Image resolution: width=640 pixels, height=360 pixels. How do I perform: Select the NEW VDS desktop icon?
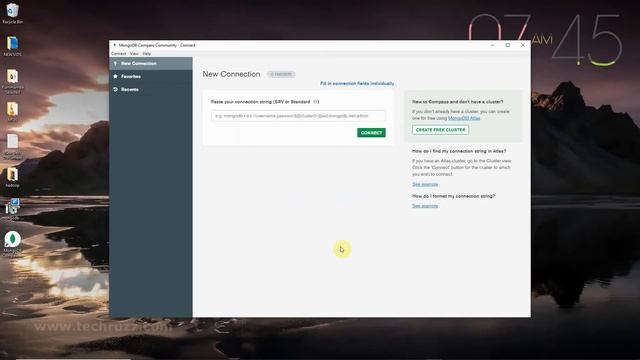12,46
